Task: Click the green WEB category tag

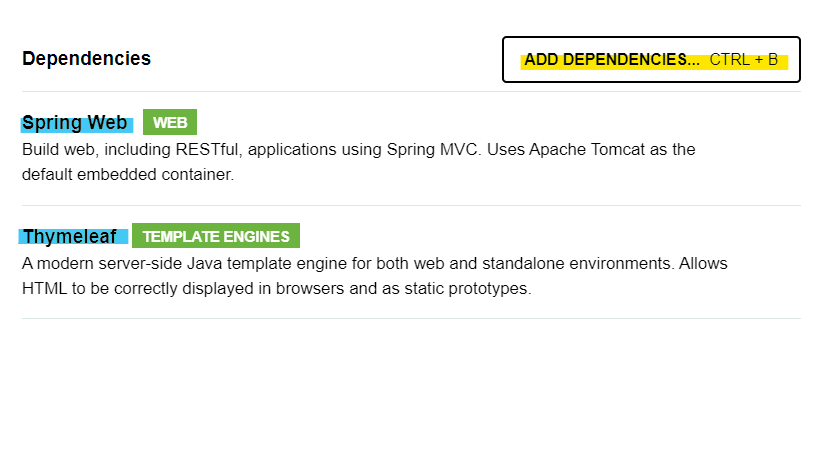Action: click(x=170, y=122)
